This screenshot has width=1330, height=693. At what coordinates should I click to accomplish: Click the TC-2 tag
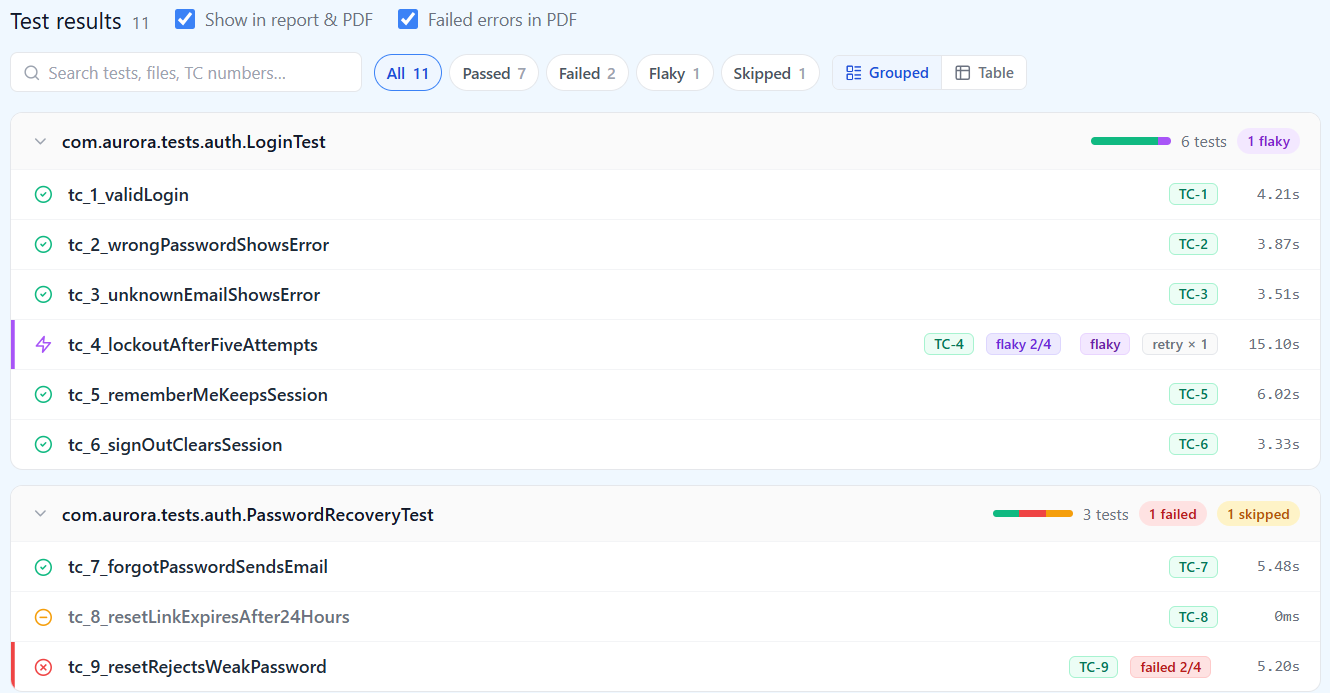pos(1193,245)
